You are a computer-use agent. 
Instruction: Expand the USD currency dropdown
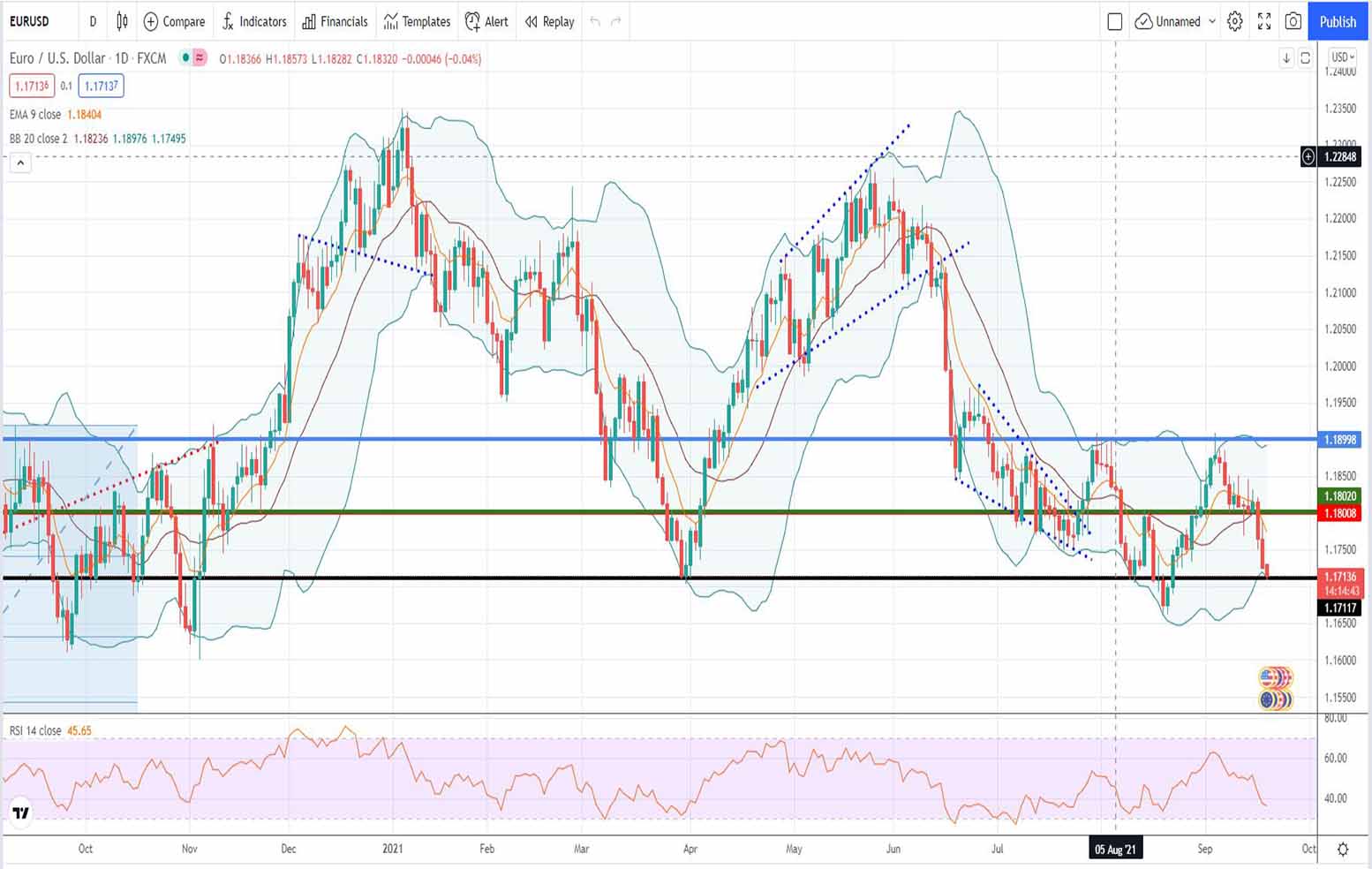[x=1343, y=57]
